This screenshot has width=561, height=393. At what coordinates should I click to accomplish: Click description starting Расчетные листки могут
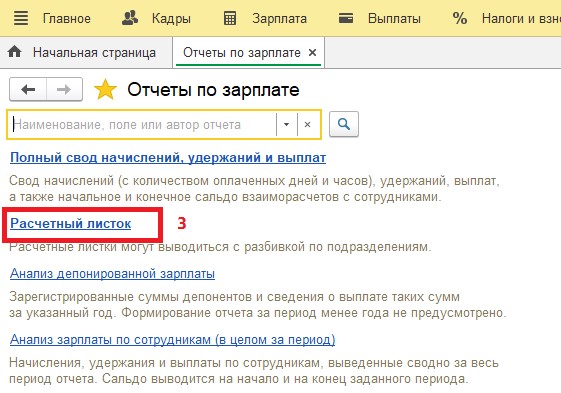tap(220, 247)
